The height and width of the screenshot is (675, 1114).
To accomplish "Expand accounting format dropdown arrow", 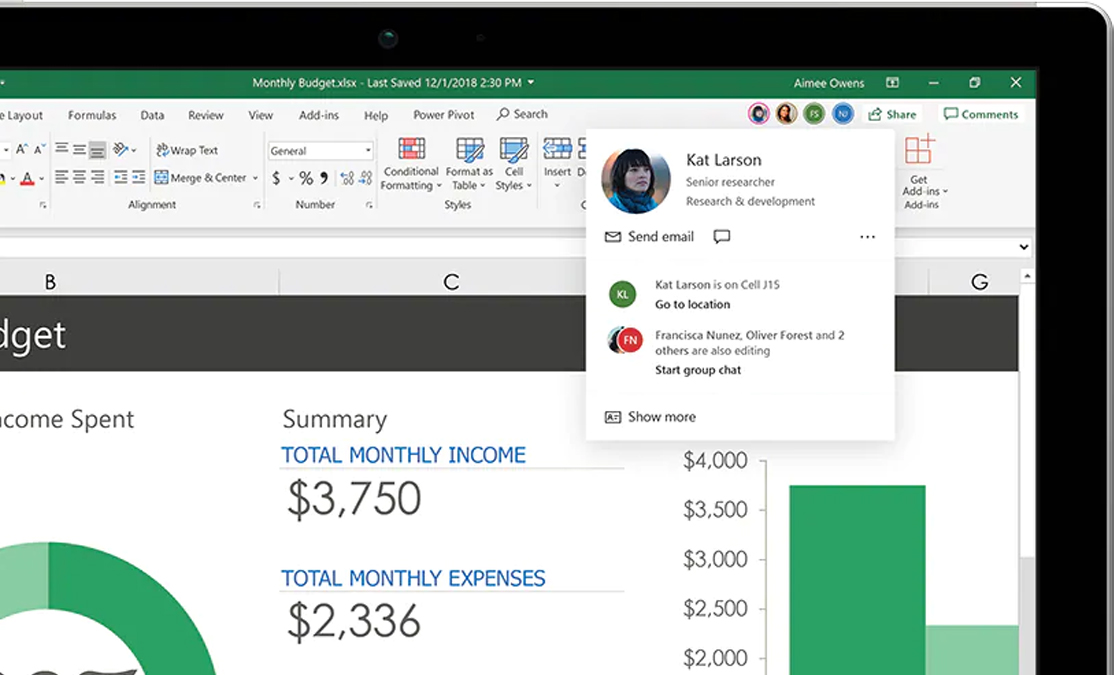I will click(x=291, y=178).
